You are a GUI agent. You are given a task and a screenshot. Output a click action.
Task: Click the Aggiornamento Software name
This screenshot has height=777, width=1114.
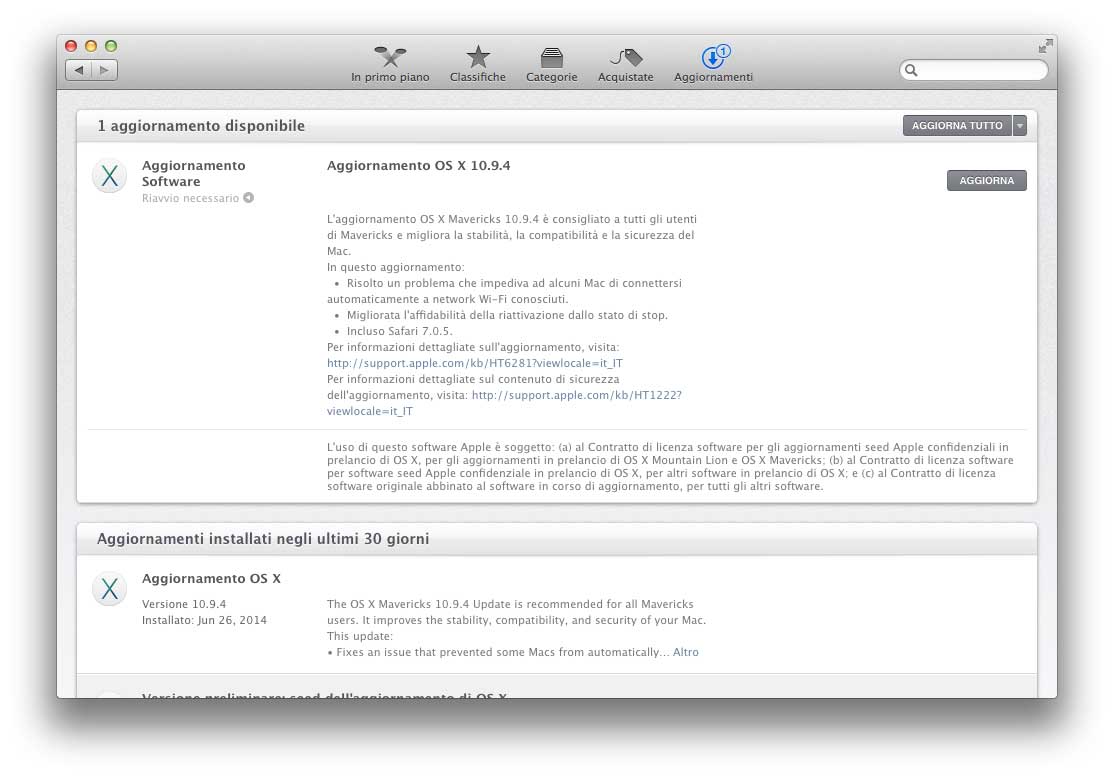pos(193,173)
